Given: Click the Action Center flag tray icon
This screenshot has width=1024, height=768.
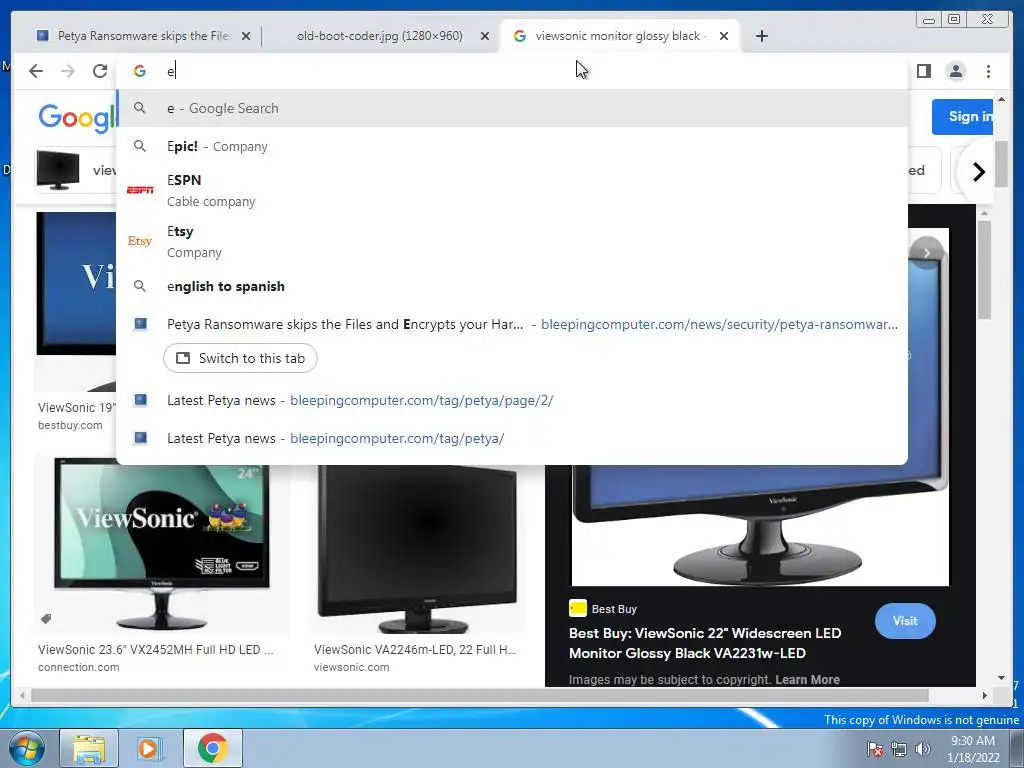Looking at the screenshot, I should [874, 750].
